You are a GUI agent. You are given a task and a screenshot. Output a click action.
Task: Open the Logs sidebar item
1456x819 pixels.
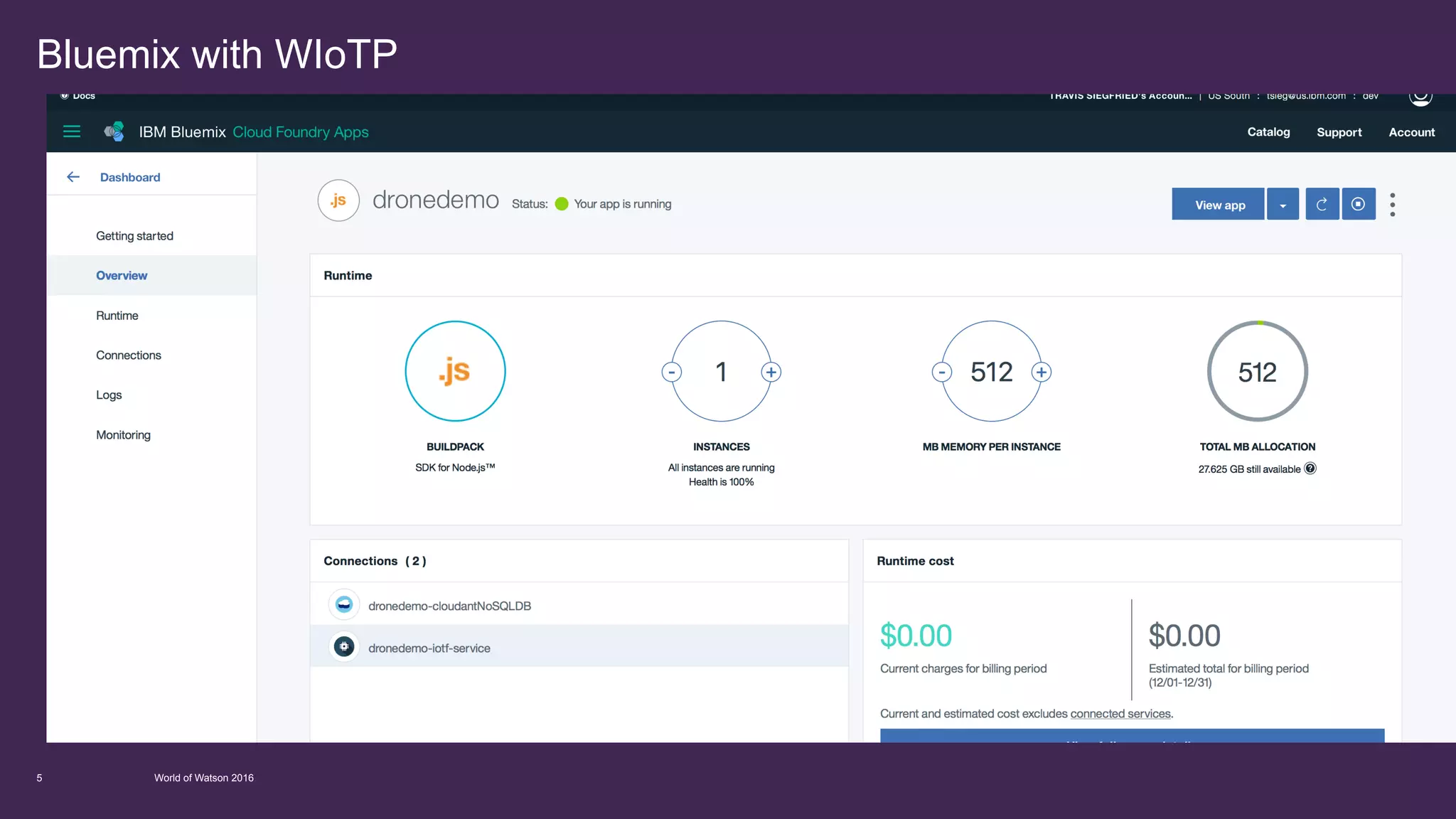(109, 395)
